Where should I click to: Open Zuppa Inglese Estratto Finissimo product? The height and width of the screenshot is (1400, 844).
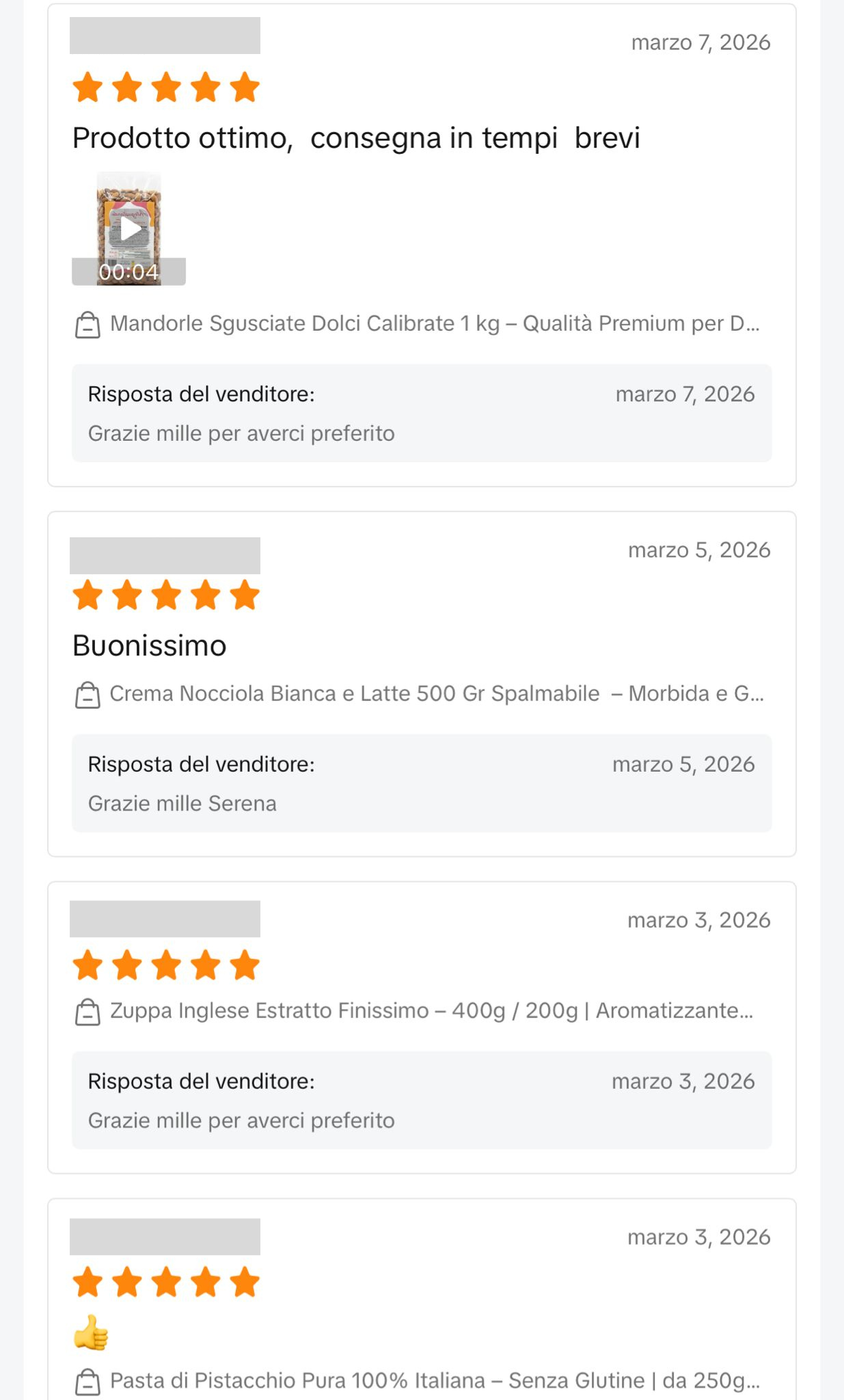pos(431,1010)
